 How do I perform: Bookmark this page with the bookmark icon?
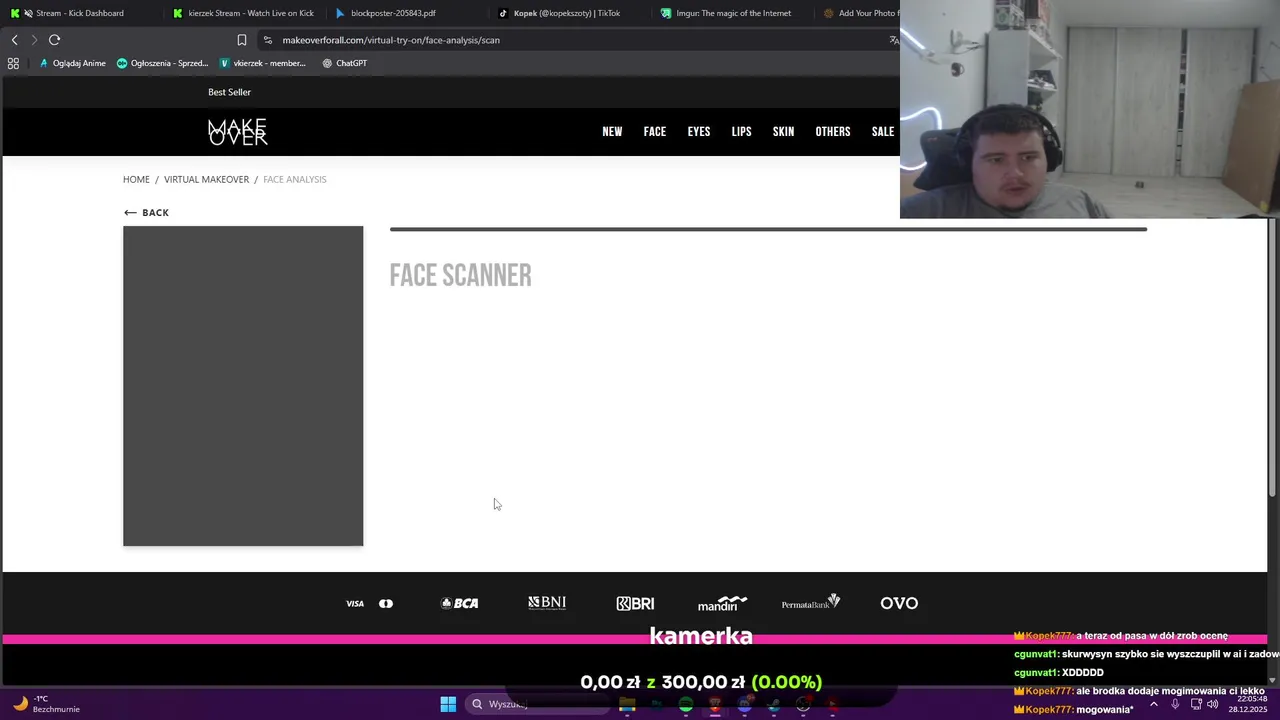[241, 40]
